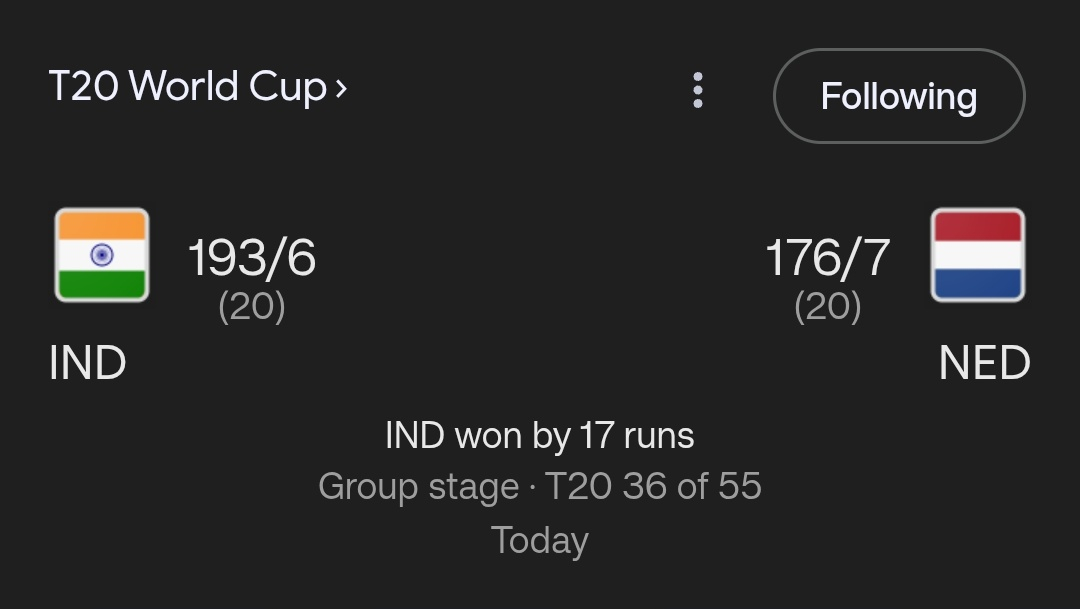Tap the Netherlands flag icon
This screenshot has height=609, width=1080.
coord(977,255)
